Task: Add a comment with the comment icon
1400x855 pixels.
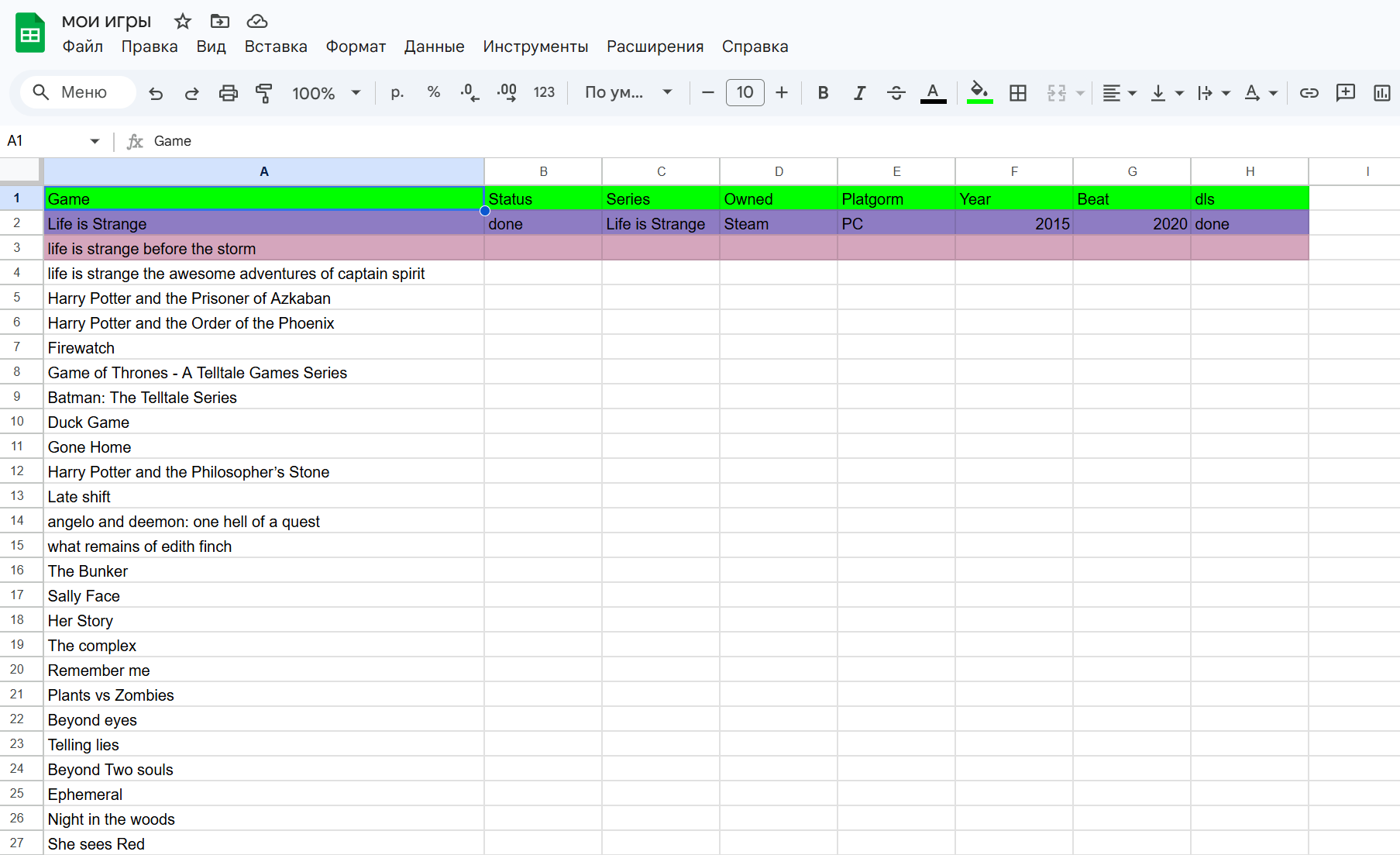Action: [x=1345, y=93]
